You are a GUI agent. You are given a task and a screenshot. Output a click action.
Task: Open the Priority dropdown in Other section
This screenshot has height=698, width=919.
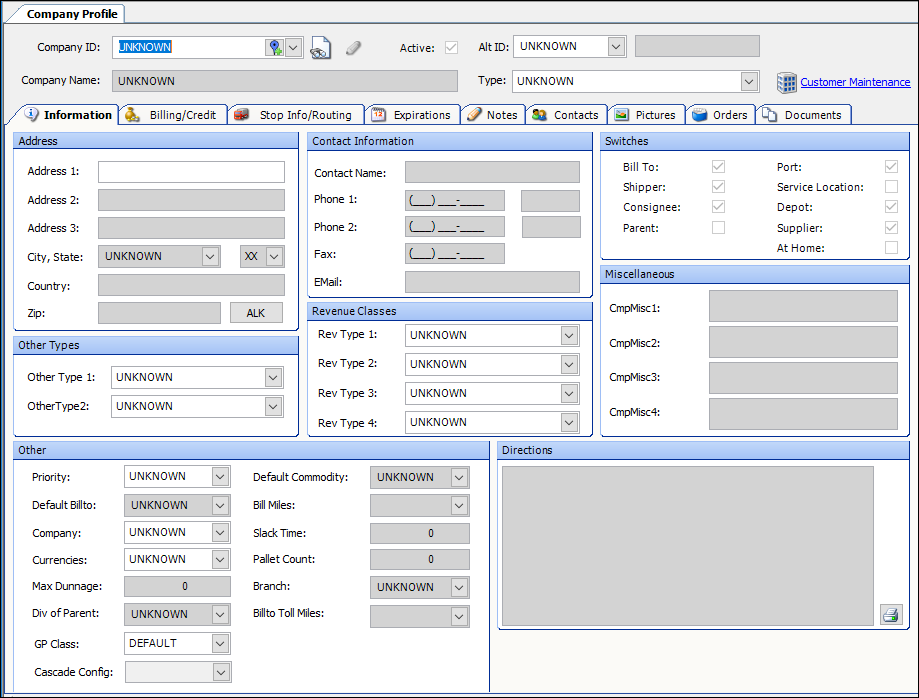(x=220, y=477)
